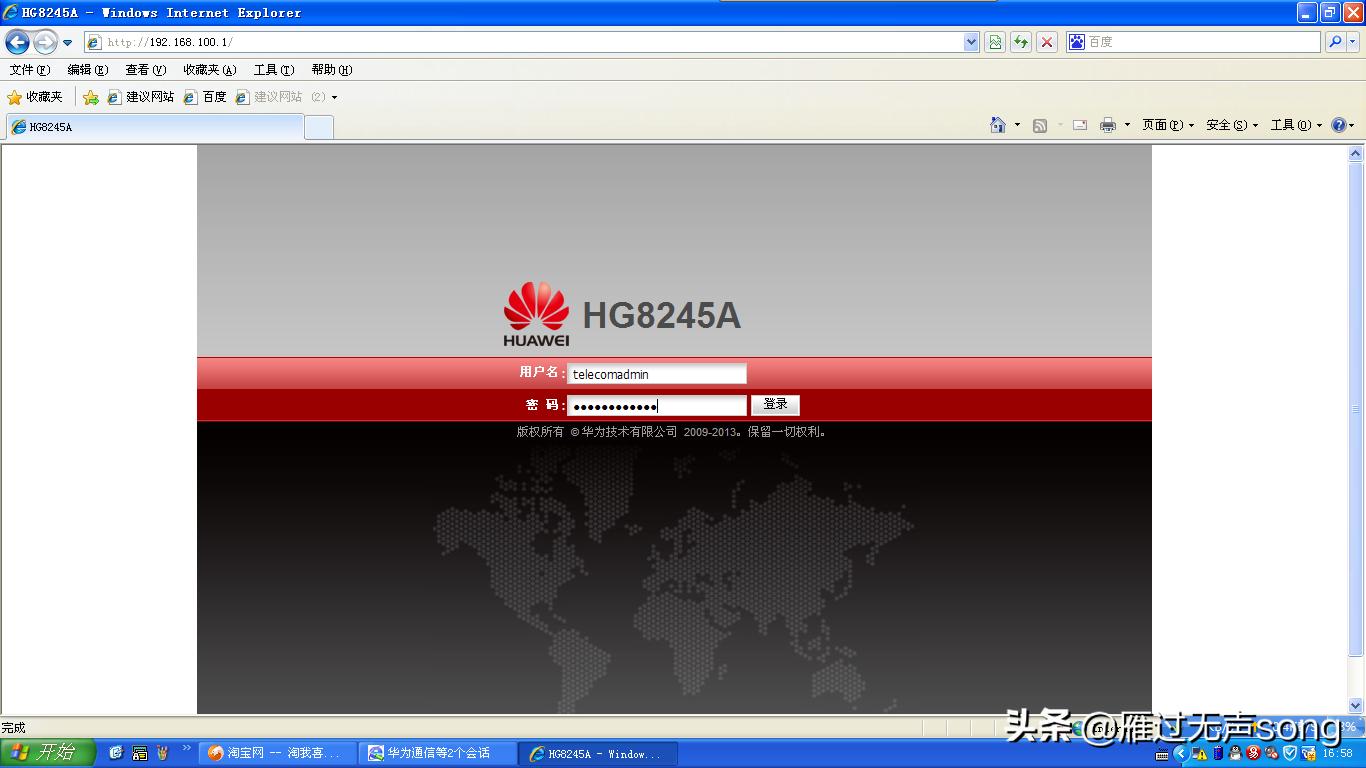Open the 工具(O) command bar dropdown
This screenshot has width=1366, height=768.
[1296, 125]
